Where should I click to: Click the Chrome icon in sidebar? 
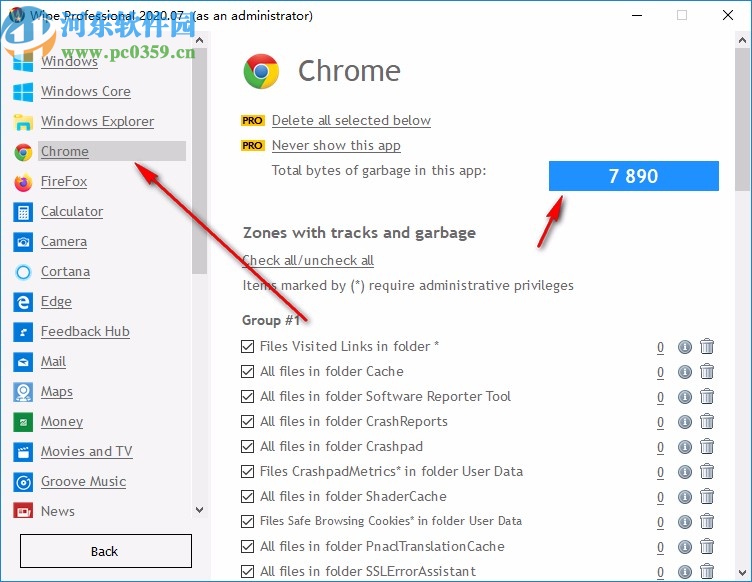[23, 152]
